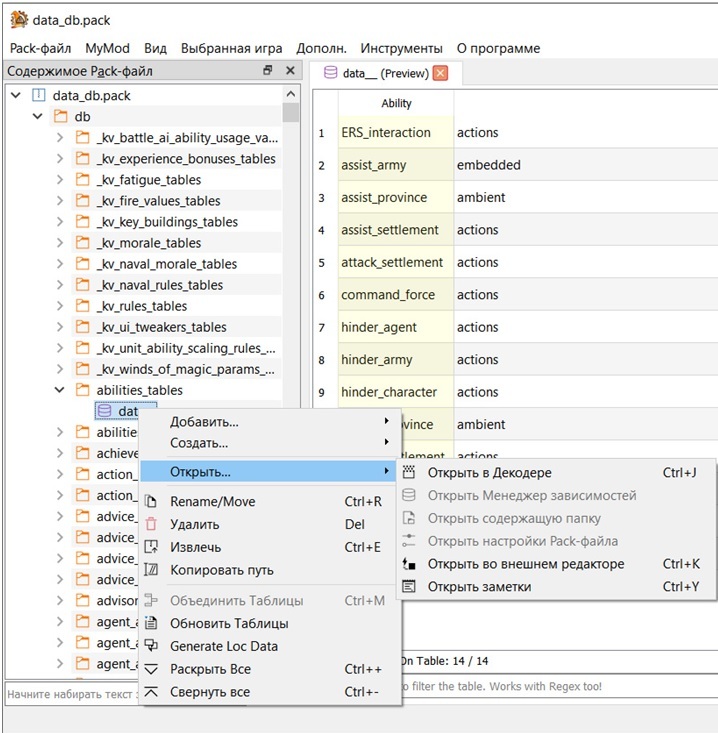718x733 pixels.
Task: Collapse the db folder node
Action: pyautogui.click(x=38, y=116)
